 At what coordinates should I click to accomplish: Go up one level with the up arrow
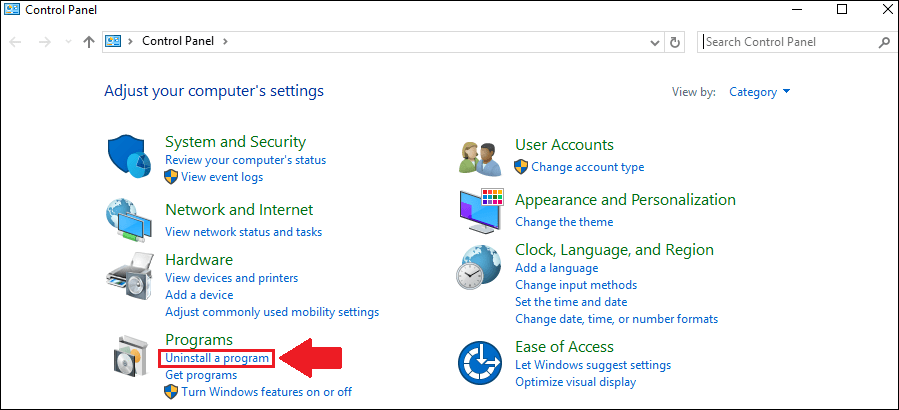88,42
